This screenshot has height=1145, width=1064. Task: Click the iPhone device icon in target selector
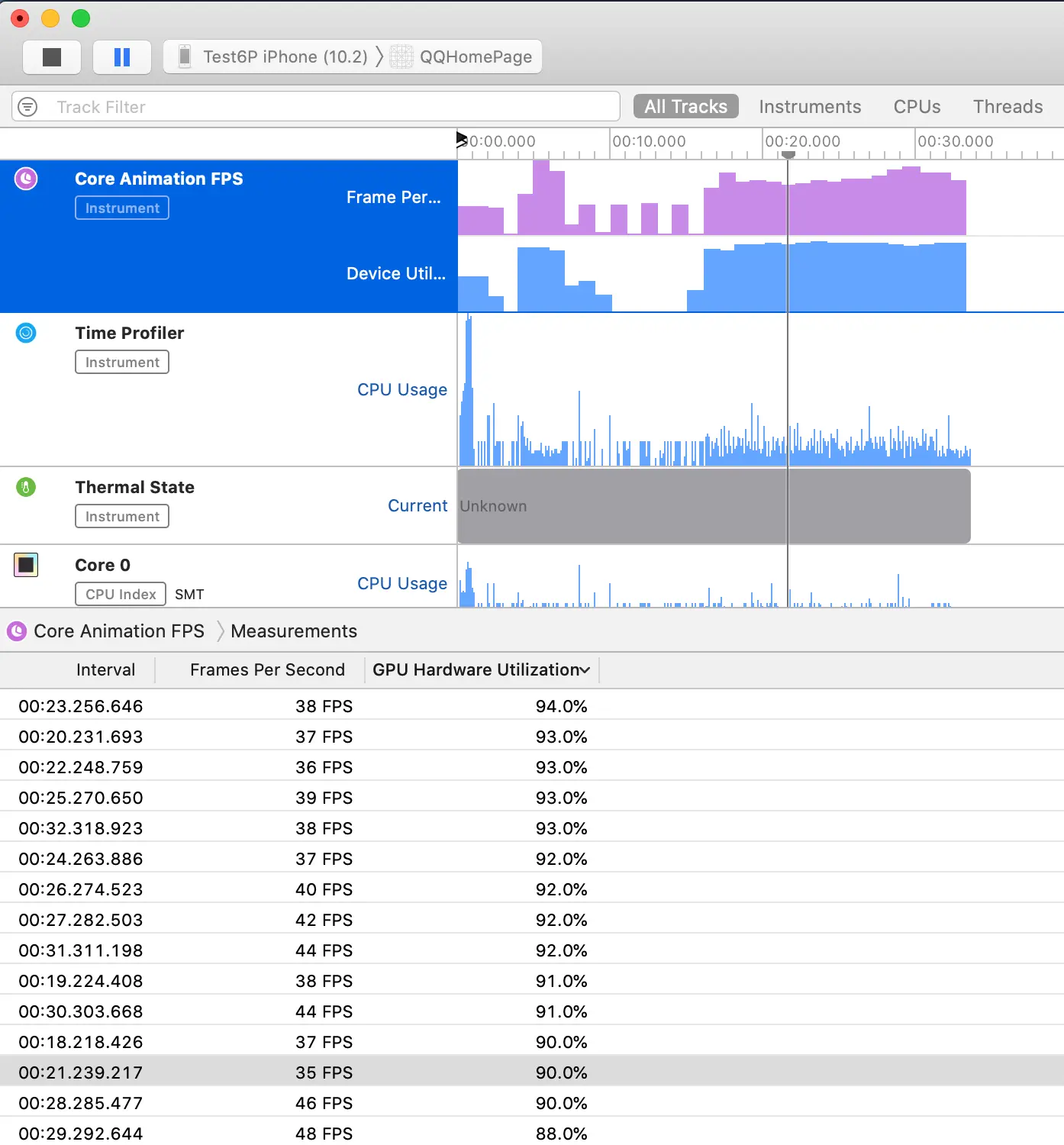tap(184, 56)
